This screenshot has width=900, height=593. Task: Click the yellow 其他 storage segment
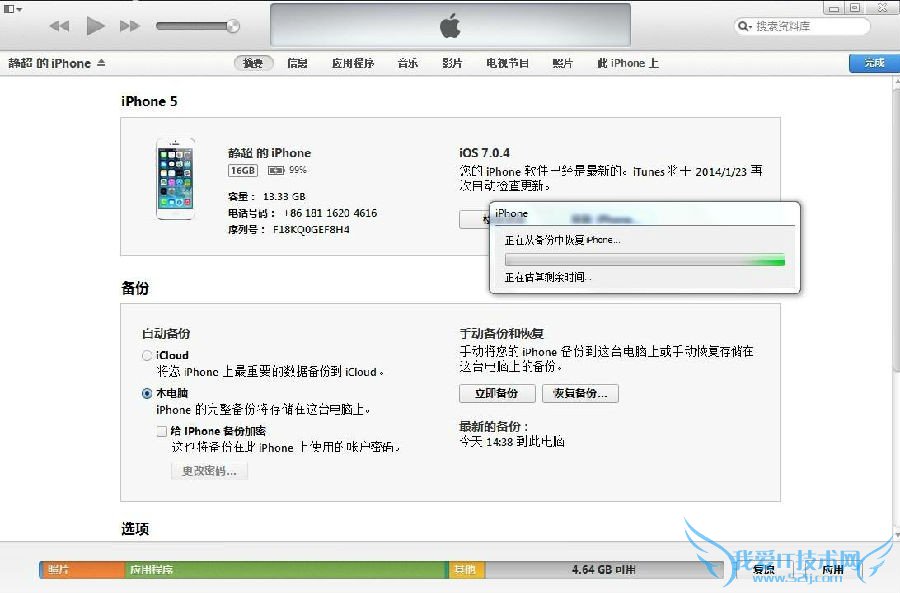(467, 569)
